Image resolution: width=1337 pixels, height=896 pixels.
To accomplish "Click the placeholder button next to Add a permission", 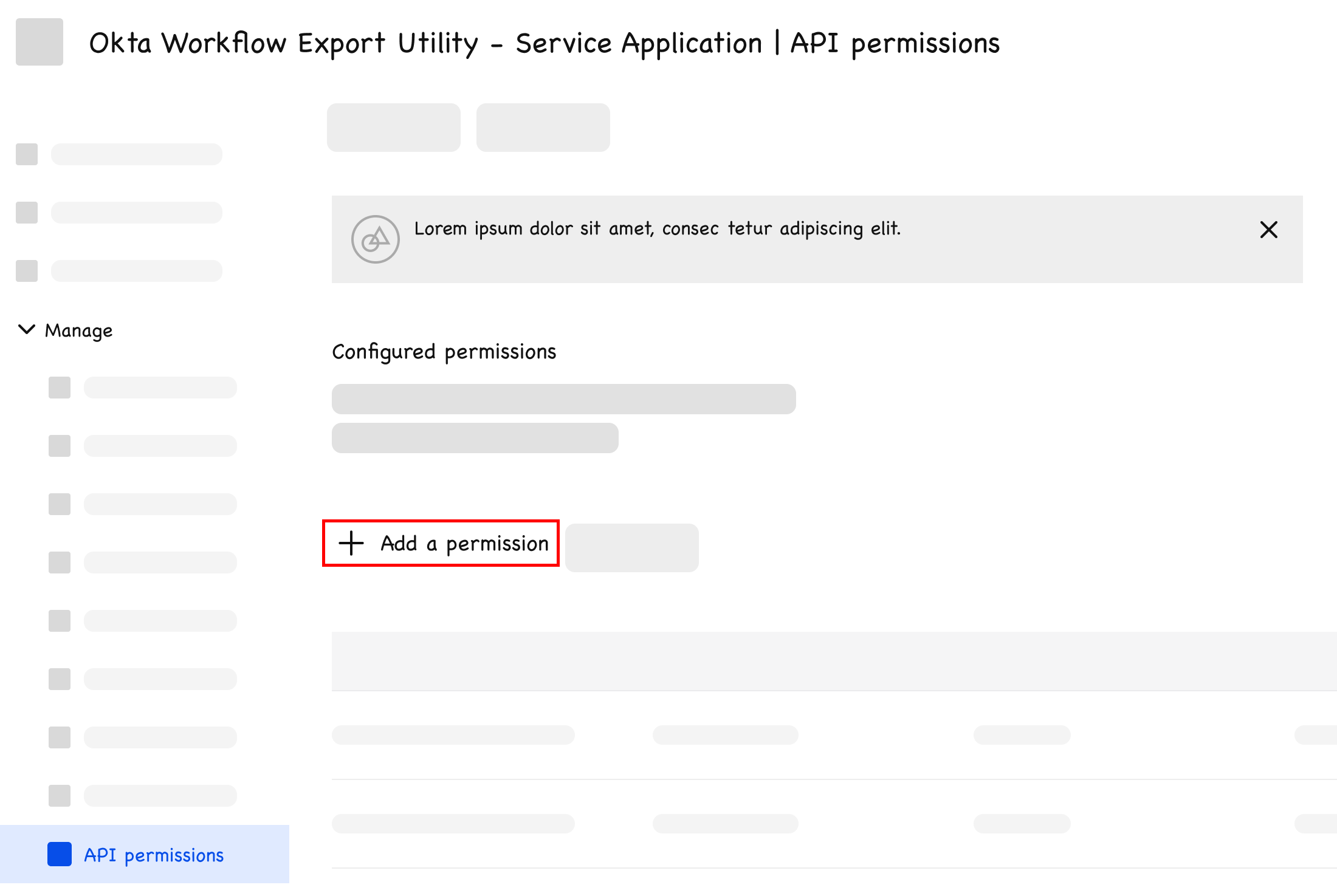I will [631, 547].
